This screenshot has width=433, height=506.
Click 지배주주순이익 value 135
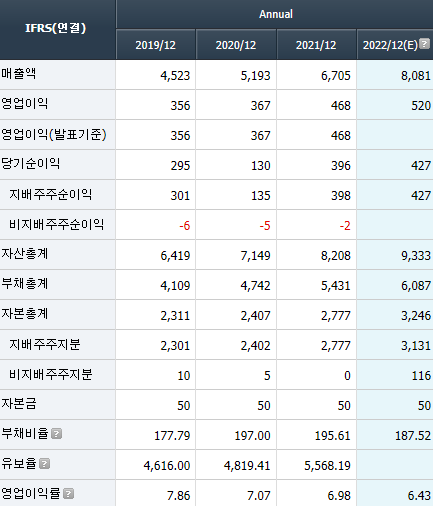(261, 196)
